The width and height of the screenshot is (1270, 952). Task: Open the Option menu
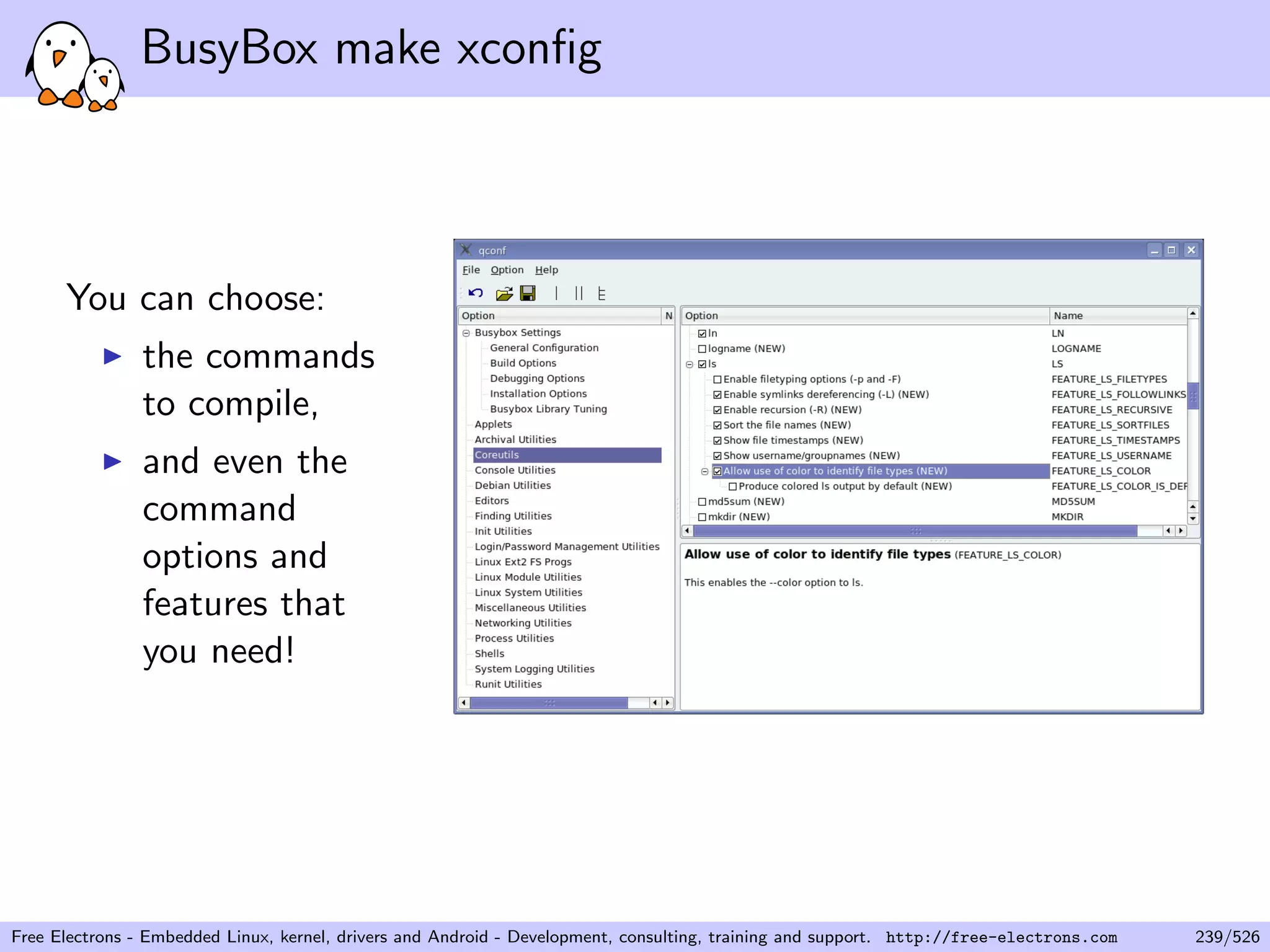(507, 270)
